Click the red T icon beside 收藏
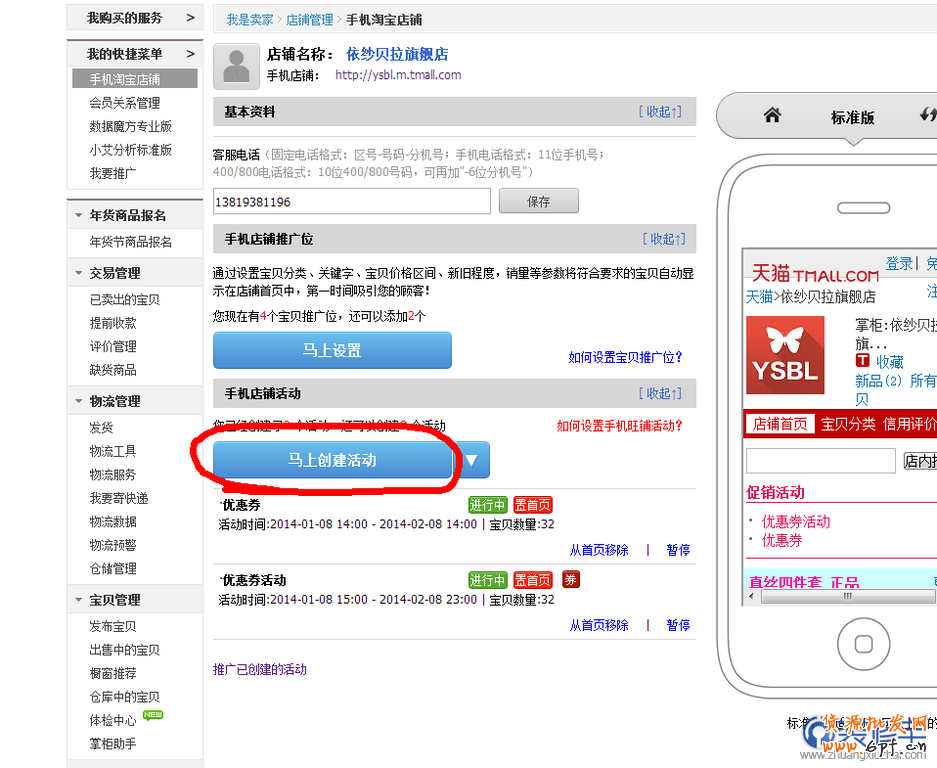Viewport: 937px width, 768px height. pyautogui.click(x=862, y=360)
